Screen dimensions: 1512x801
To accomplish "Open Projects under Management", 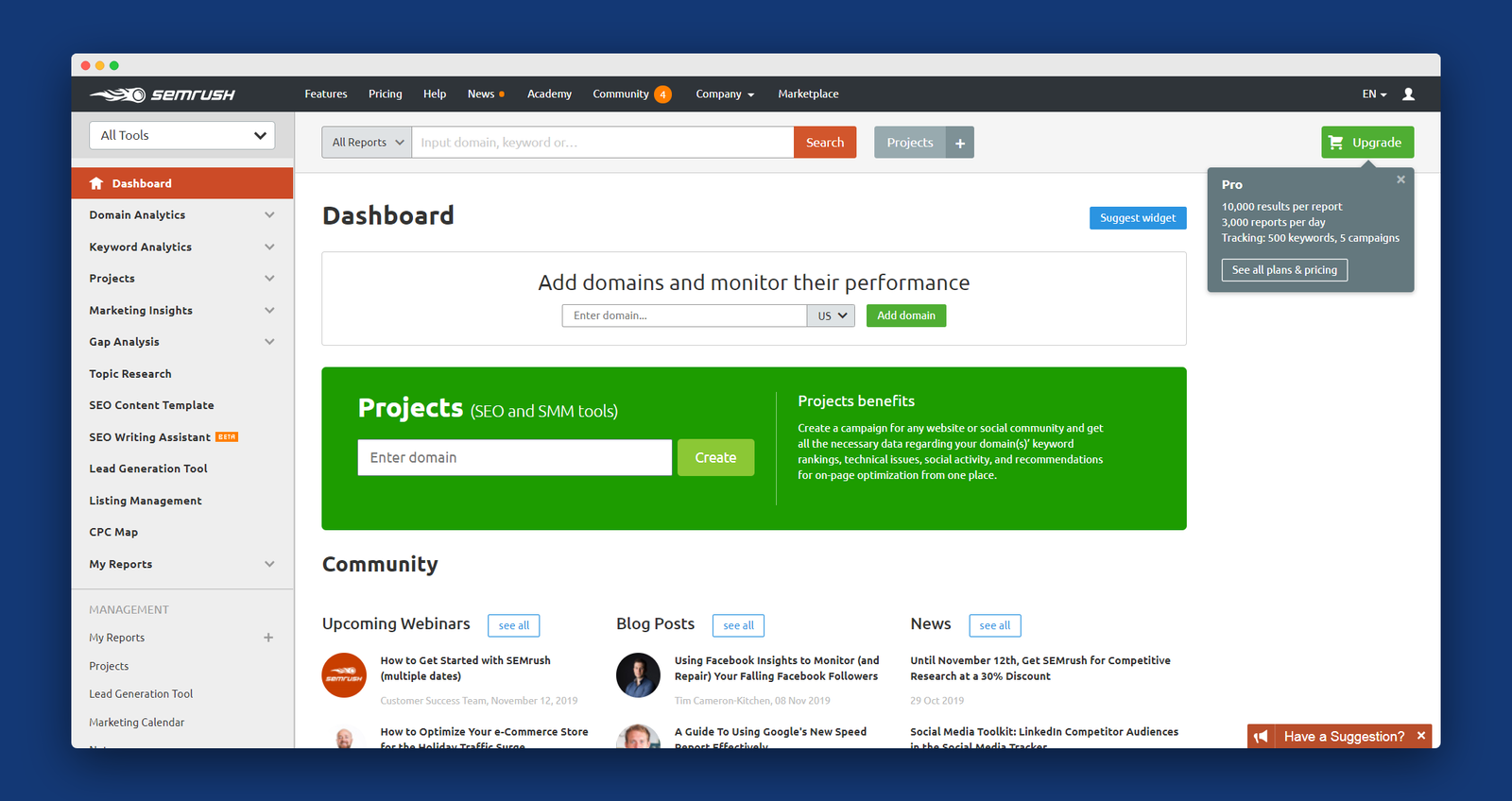I will click(109, 666).
